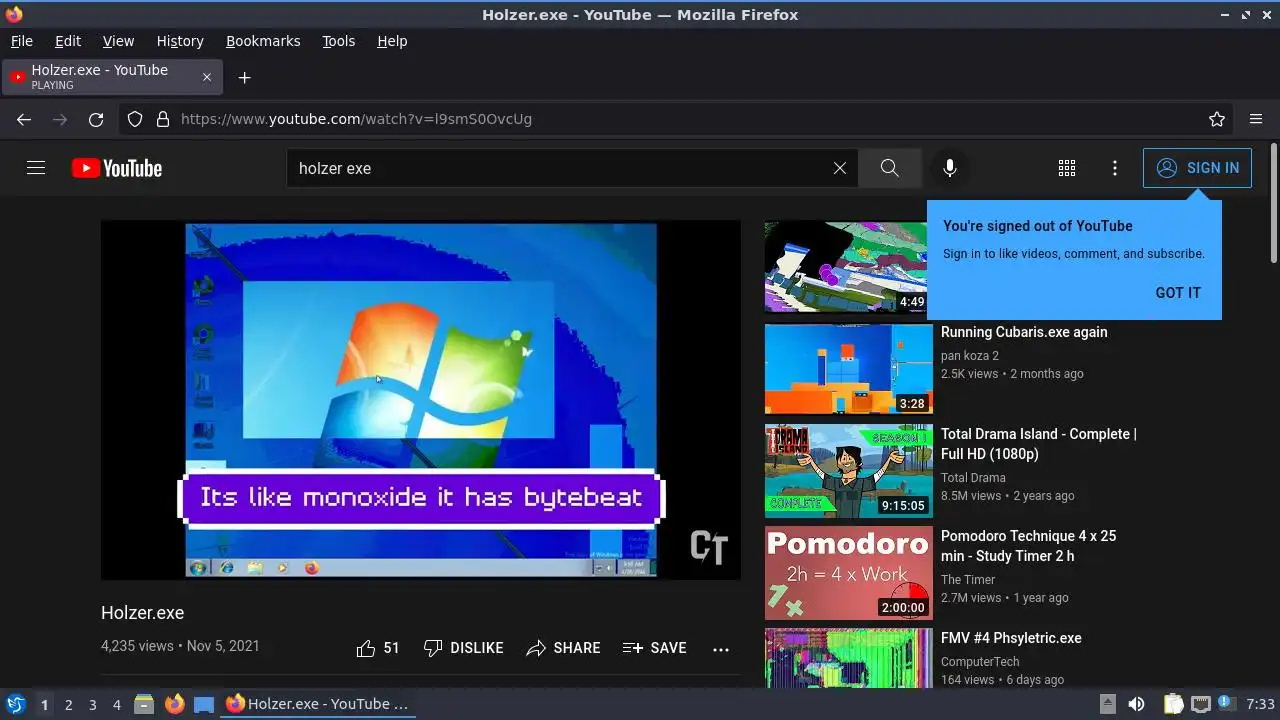
Task: Open the Bookmarks menu
Action: (263, 41)
